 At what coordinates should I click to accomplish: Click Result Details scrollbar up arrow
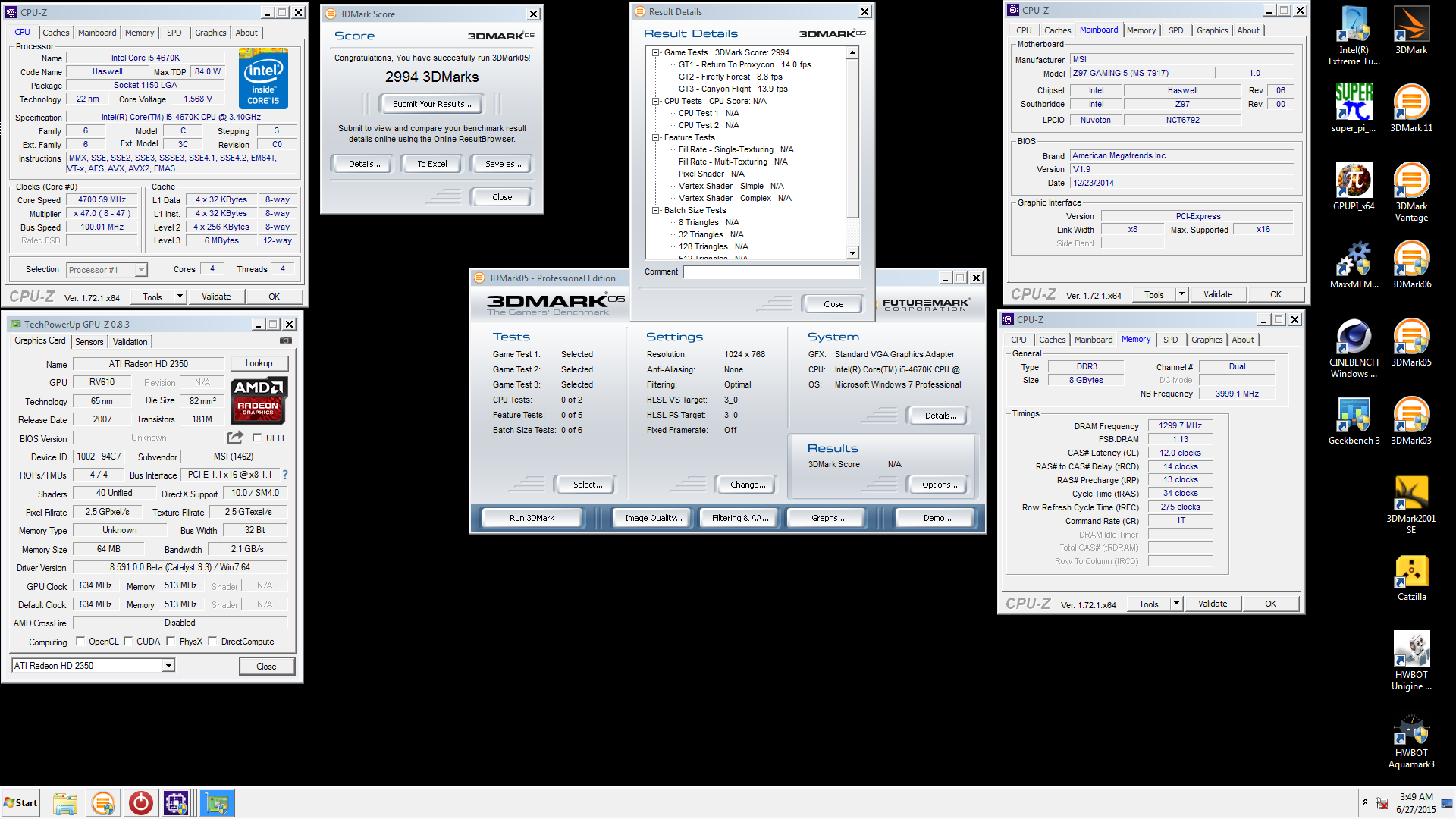[852, 52]
